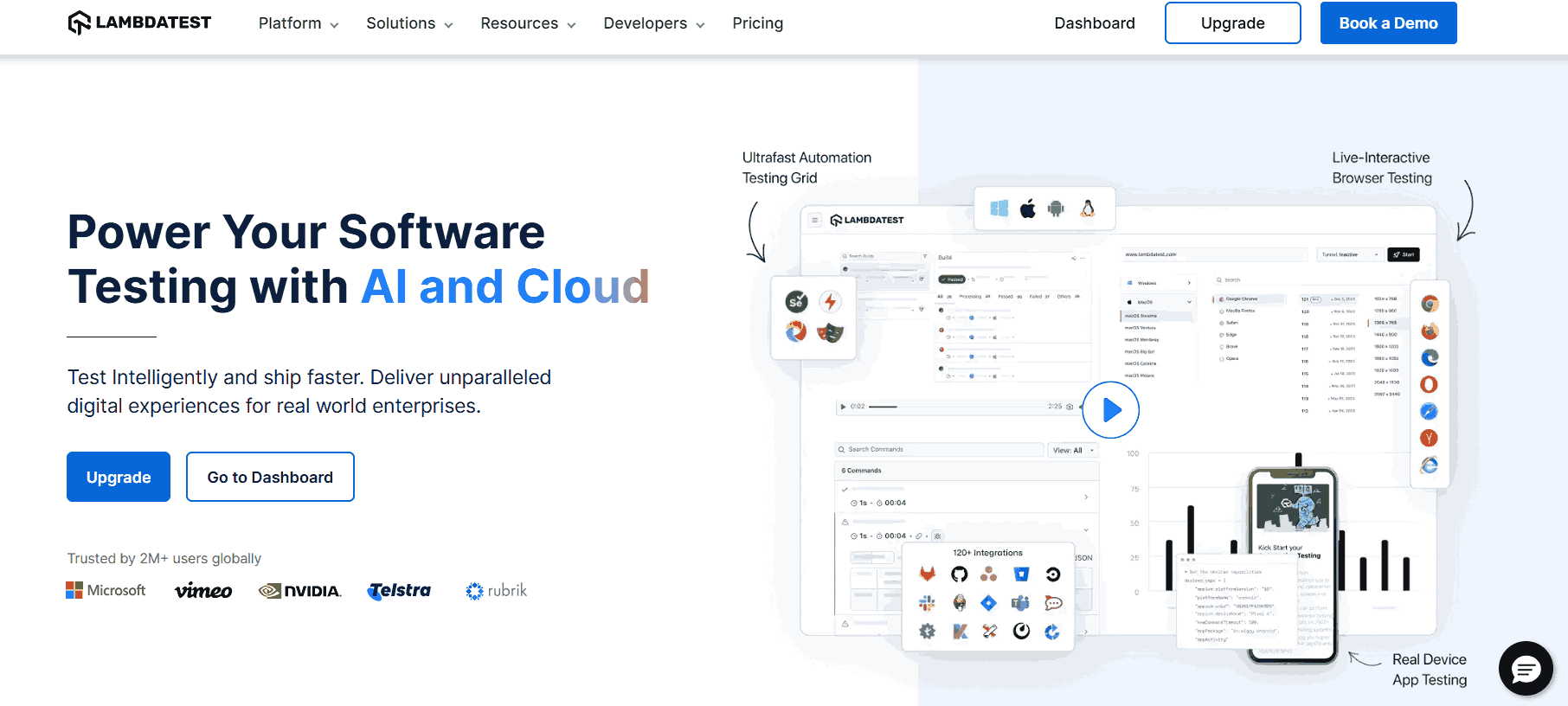Click the NVIDIA customer logo
Image resolution: width=1568 pixels, height=706 pixels.
300,591
